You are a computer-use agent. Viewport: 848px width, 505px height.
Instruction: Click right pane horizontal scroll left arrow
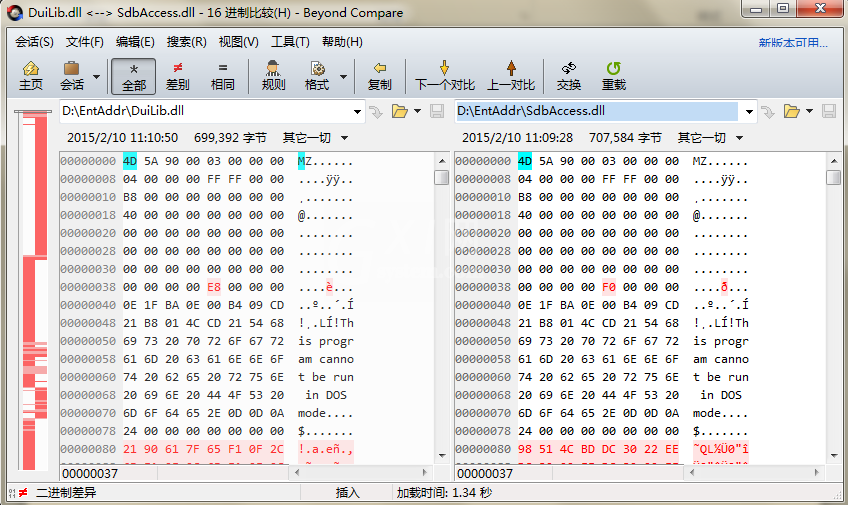point(692,473)
